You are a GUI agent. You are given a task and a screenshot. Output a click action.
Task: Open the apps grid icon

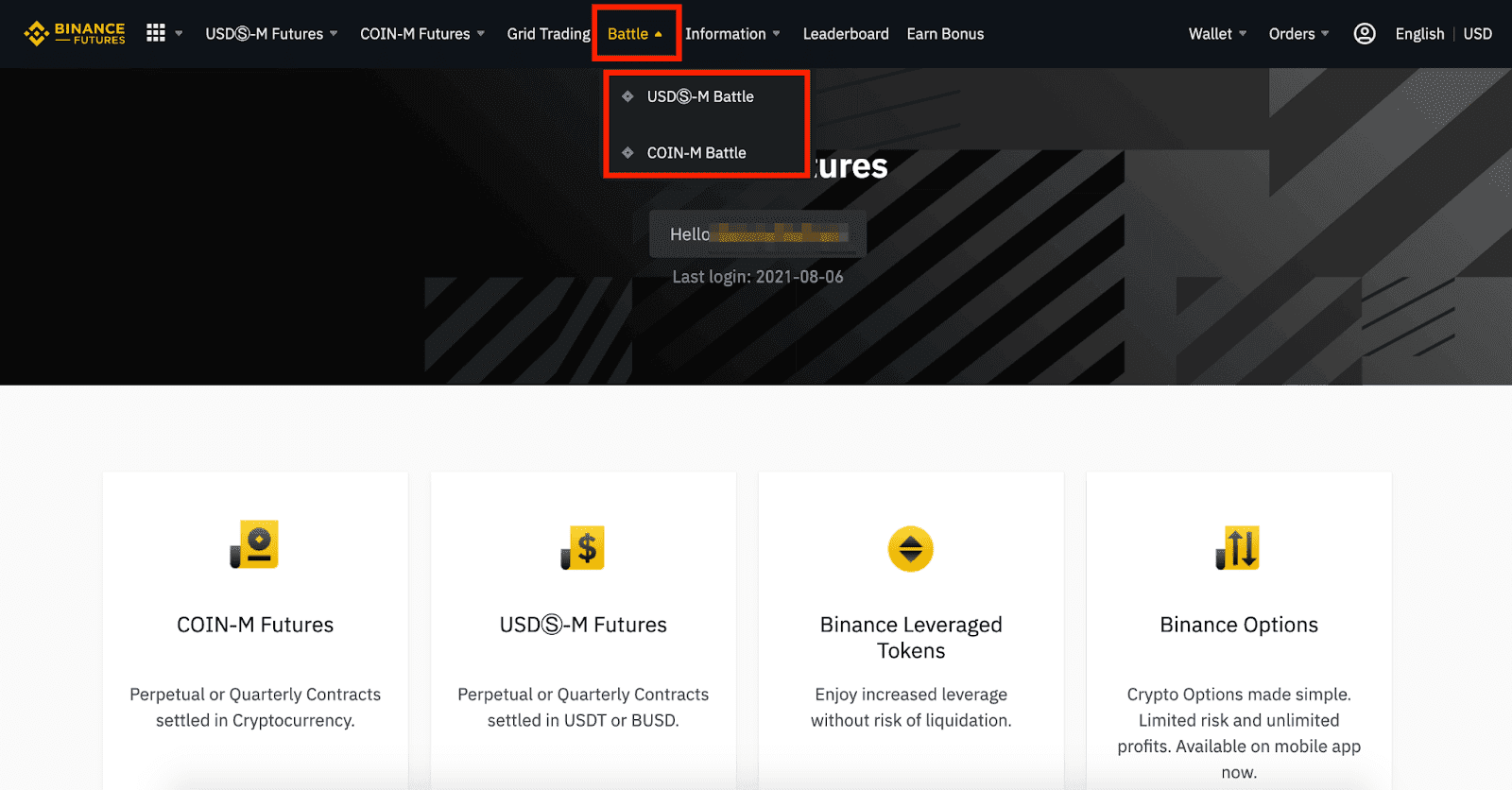tap(156, 33)
